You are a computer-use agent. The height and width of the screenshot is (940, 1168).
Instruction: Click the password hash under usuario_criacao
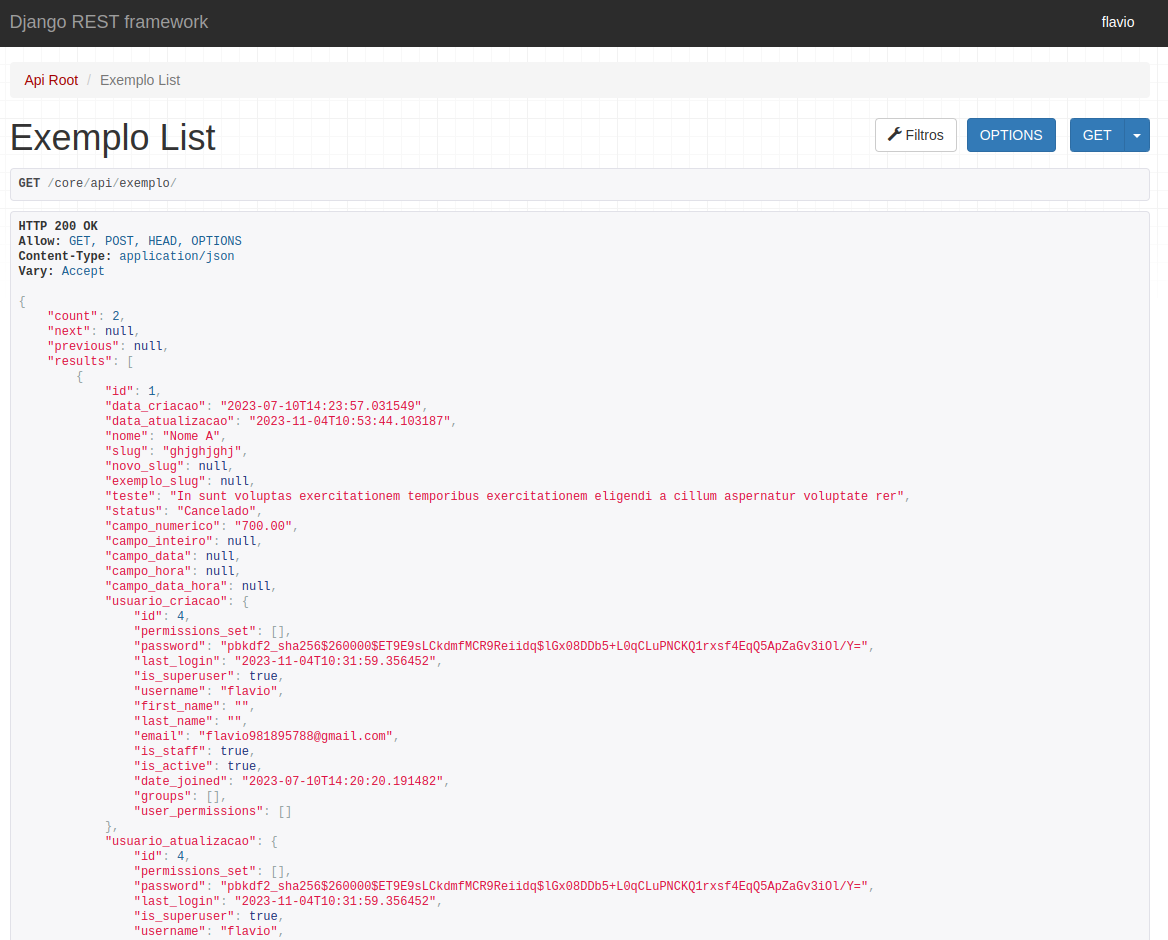544,646
